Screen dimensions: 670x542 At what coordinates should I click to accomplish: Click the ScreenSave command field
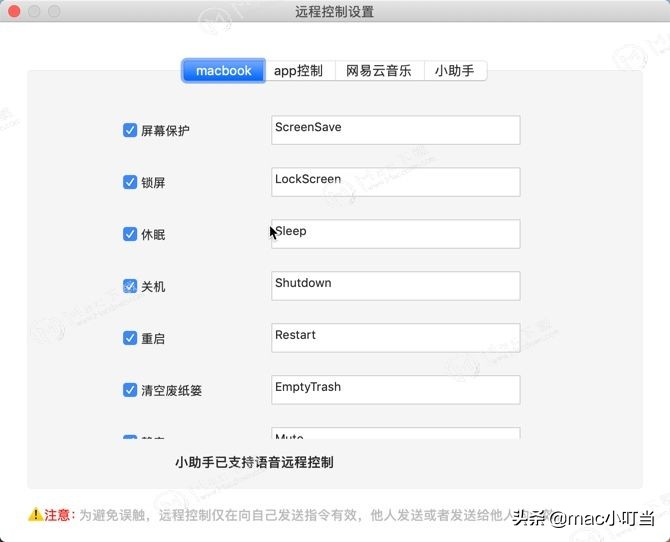[x=396, y=130]
